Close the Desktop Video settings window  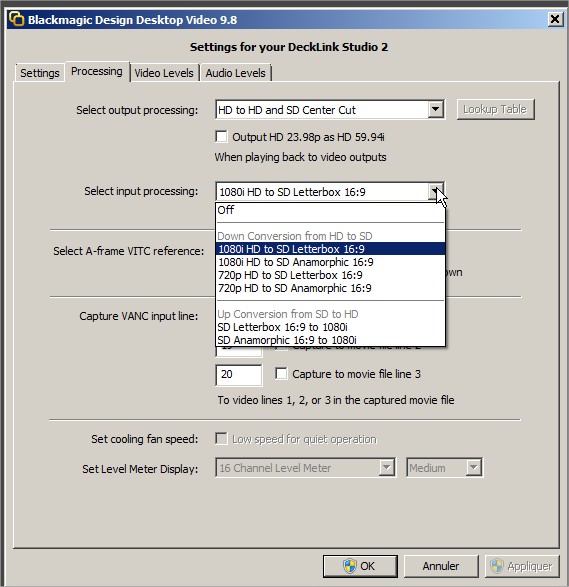tap(555, 19)
